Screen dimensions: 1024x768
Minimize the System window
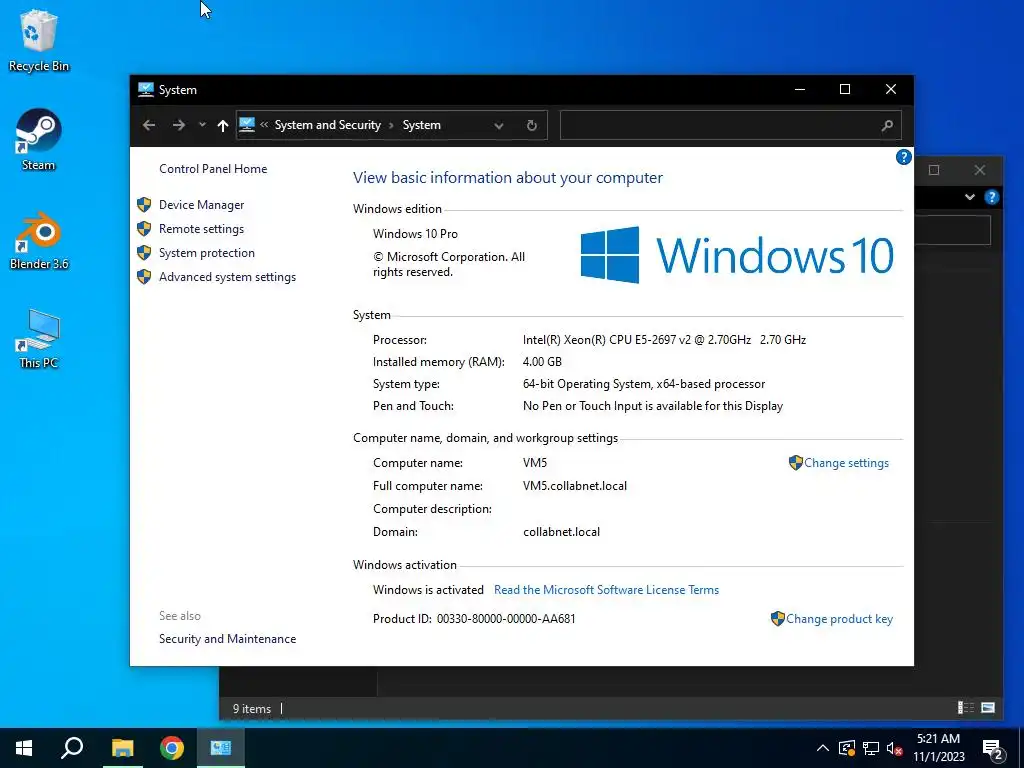click(800, 89)
